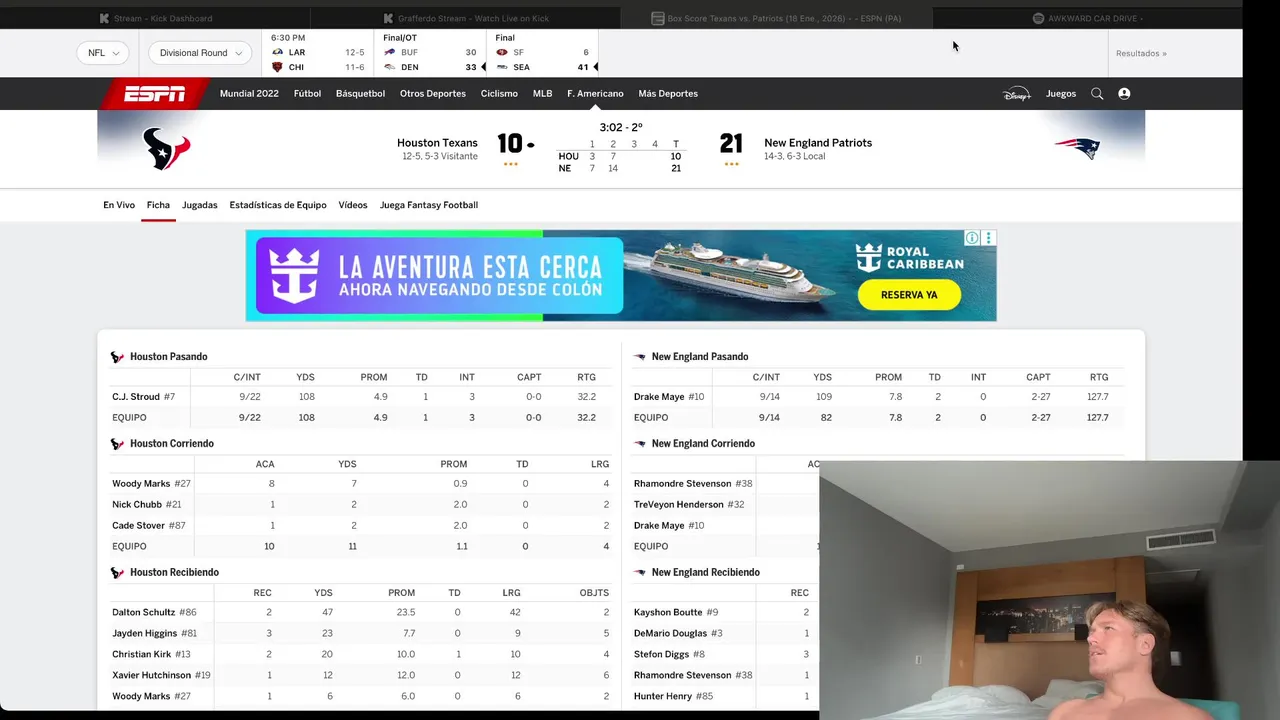This screenshot has height=720, width=1280.
Task: Open the Houston Texans team name link
Action: click(x=437, y=143)
